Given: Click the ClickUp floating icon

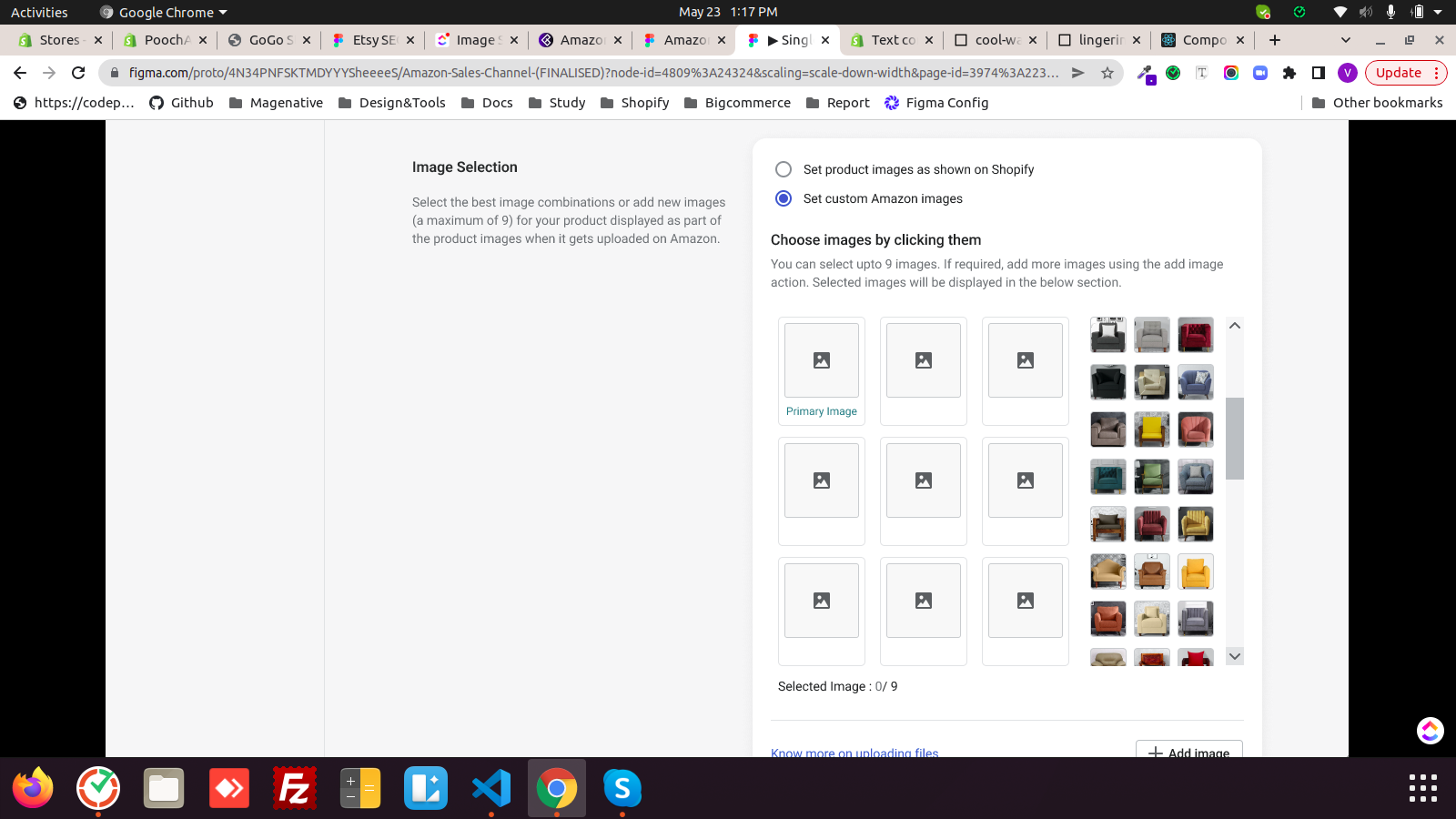Looking at the screenshot, I should click(1430, 730).
